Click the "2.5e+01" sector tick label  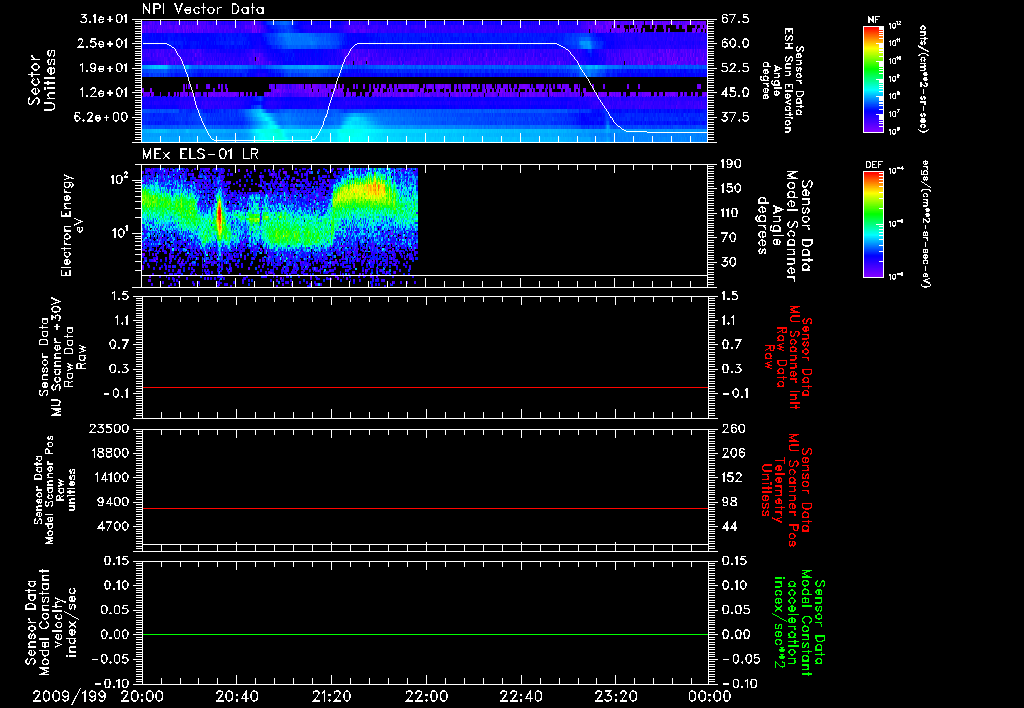click(x=103, y=43)
